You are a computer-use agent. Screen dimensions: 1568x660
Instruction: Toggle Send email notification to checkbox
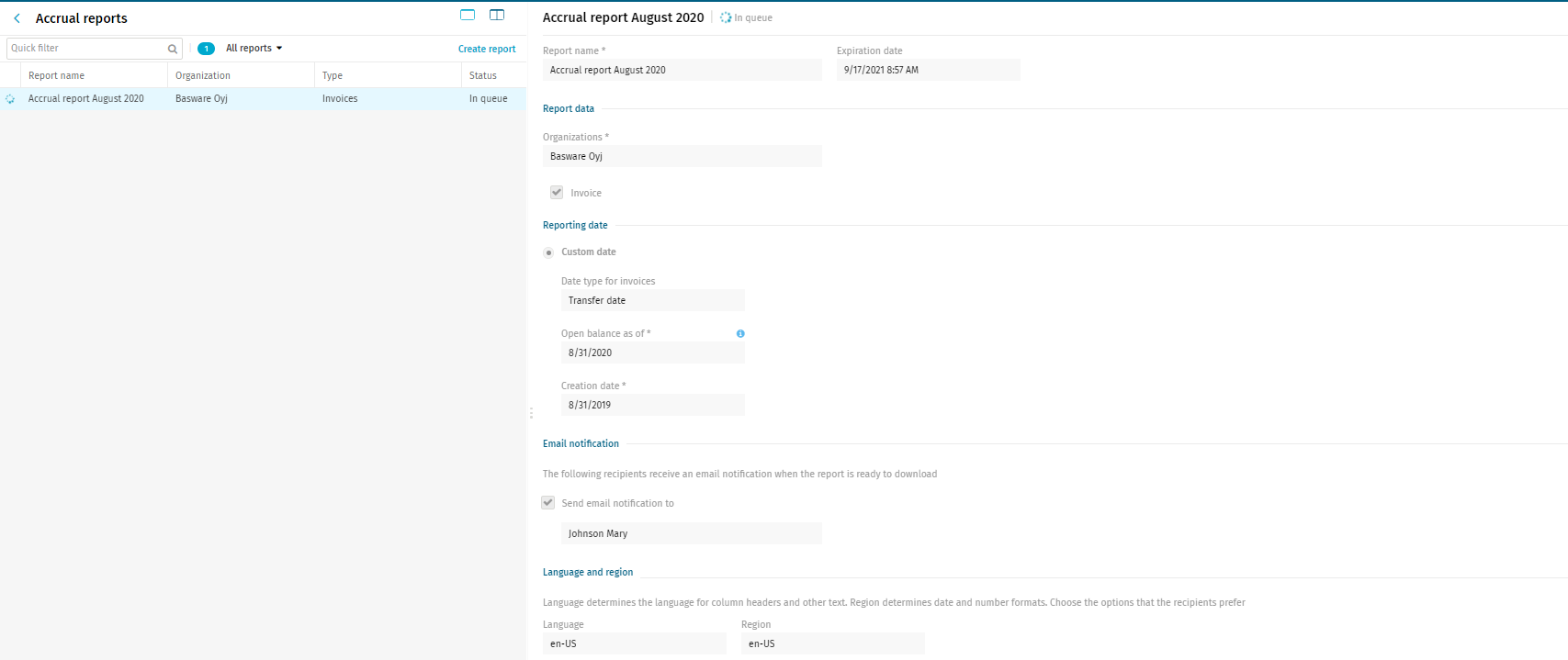(547, 503)
